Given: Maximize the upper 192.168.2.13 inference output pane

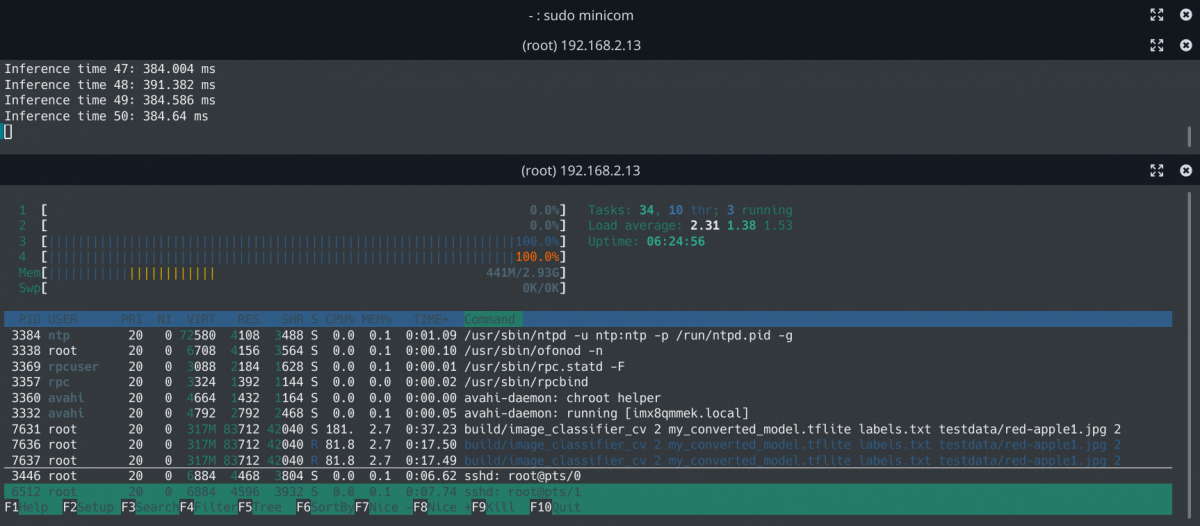Looking at the screenshot, I should (1156, 45).
